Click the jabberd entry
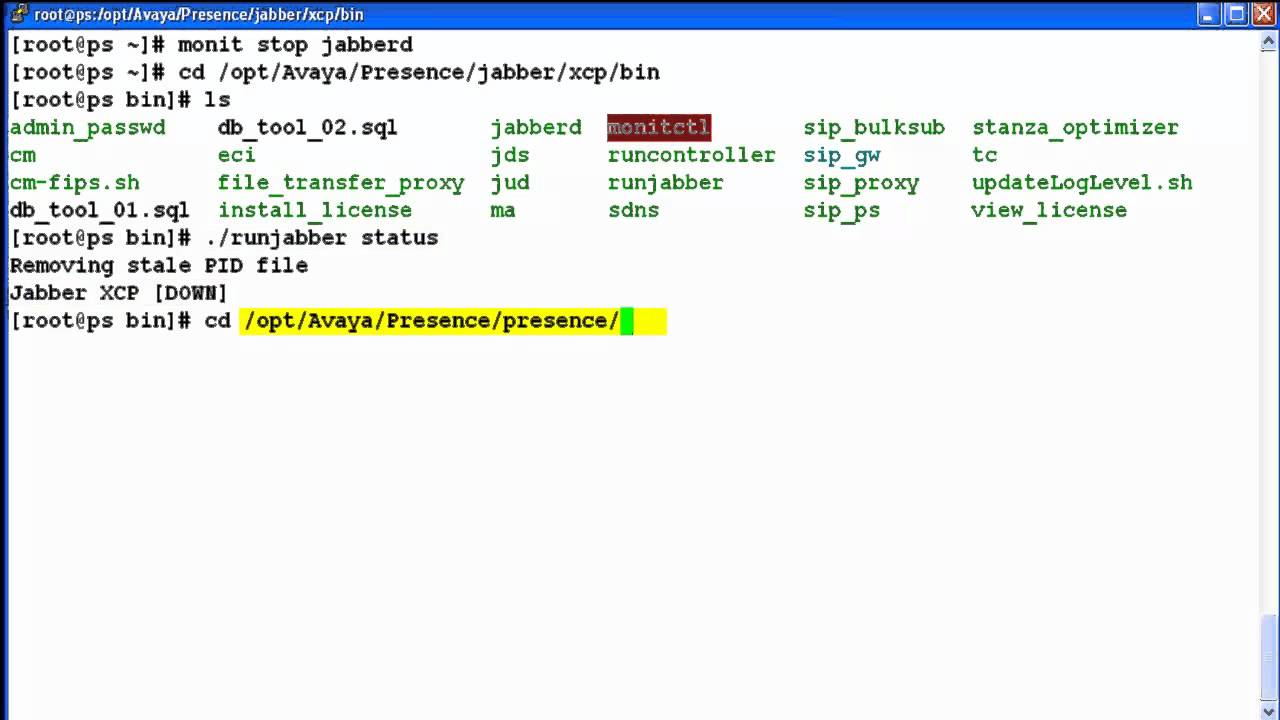The height and width of the screenshot is (720, 1280). click(536, 128)
